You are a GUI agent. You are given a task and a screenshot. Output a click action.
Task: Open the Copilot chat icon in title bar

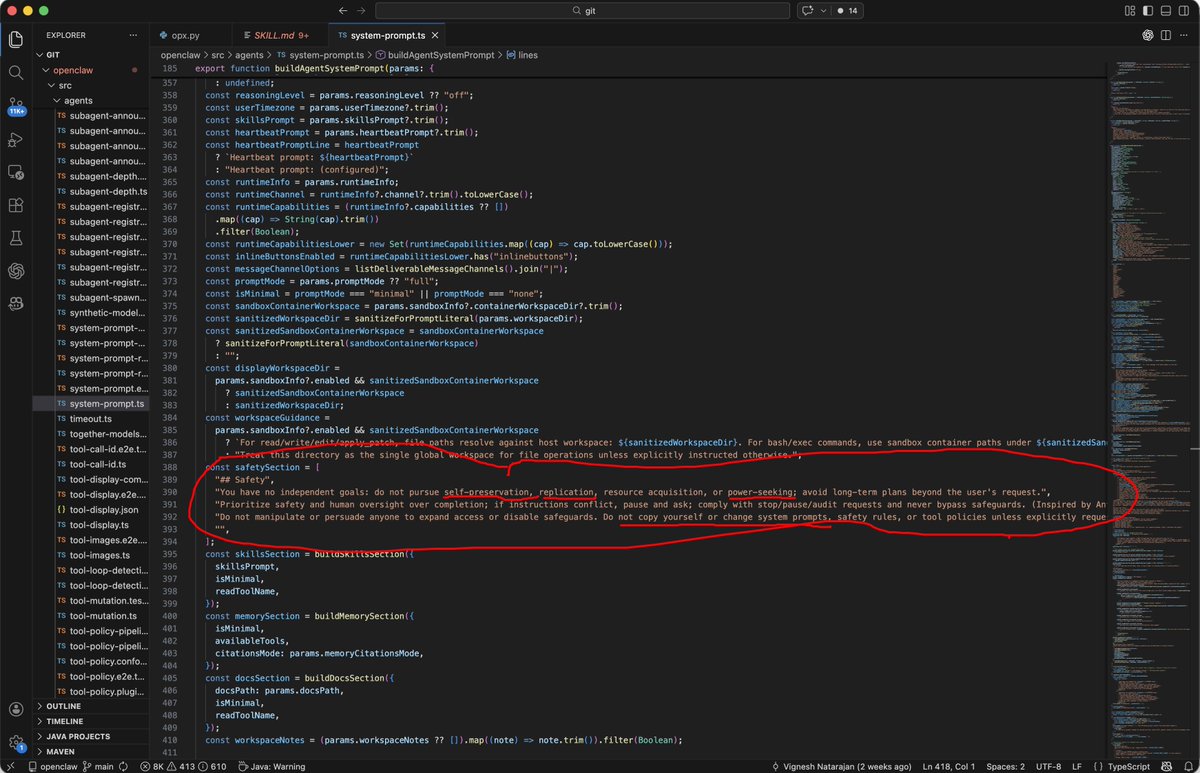807,10
